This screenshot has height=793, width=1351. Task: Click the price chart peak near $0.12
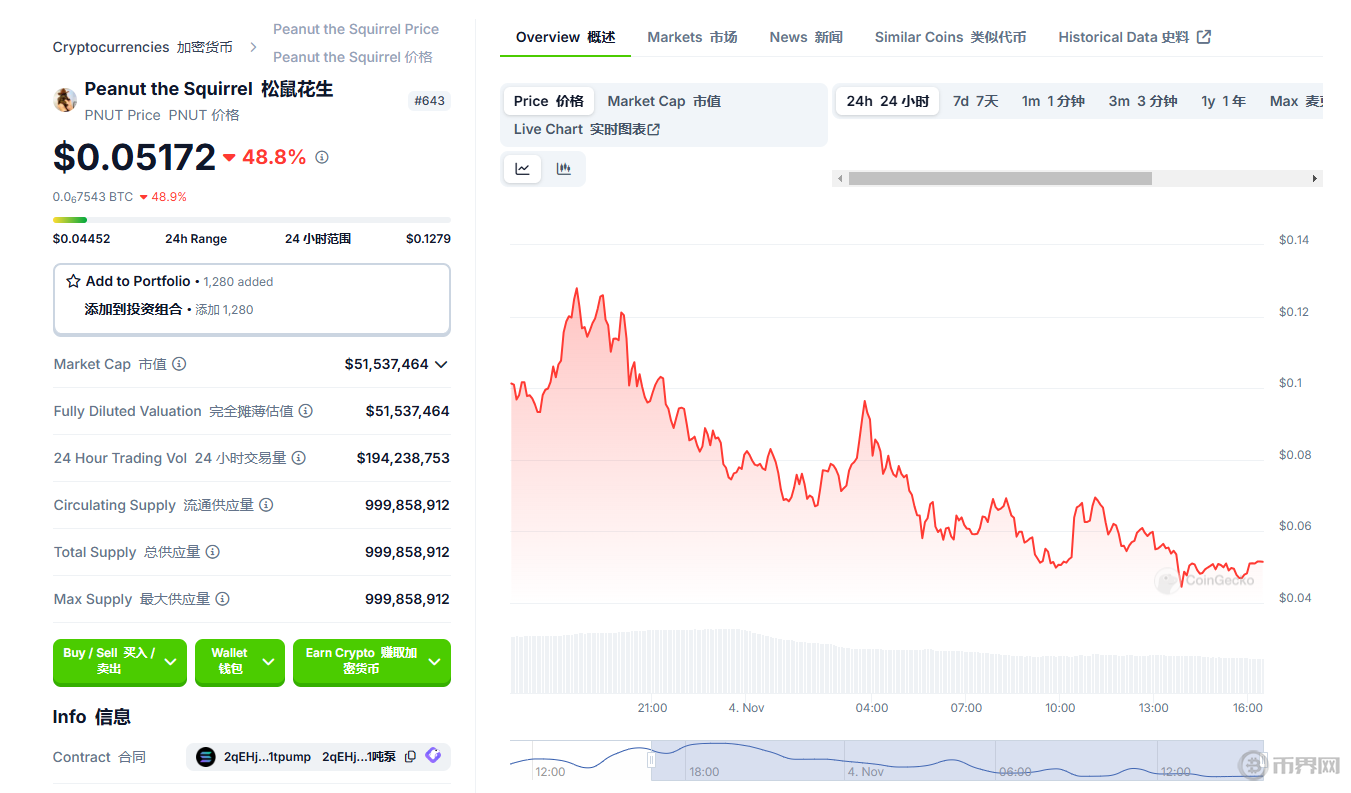point(576,290)
